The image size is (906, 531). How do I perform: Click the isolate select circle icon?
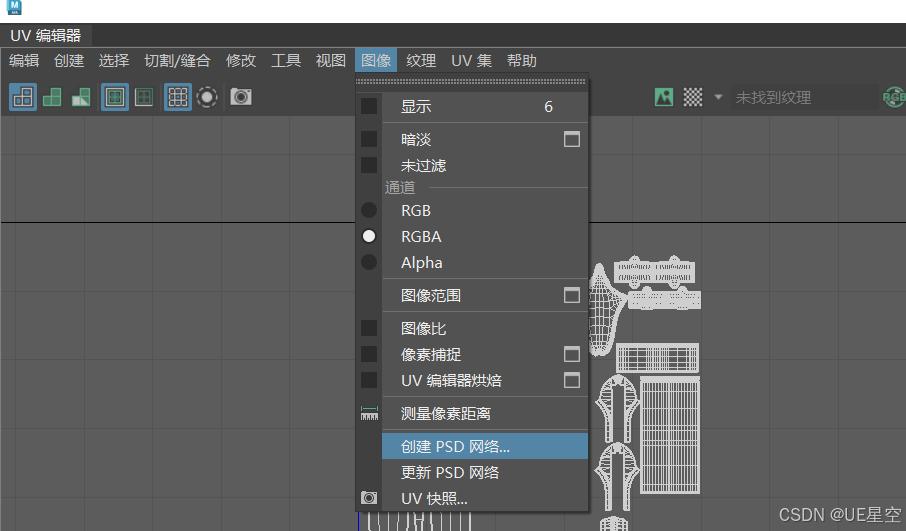pyautogui.click(x=207, y=97)
